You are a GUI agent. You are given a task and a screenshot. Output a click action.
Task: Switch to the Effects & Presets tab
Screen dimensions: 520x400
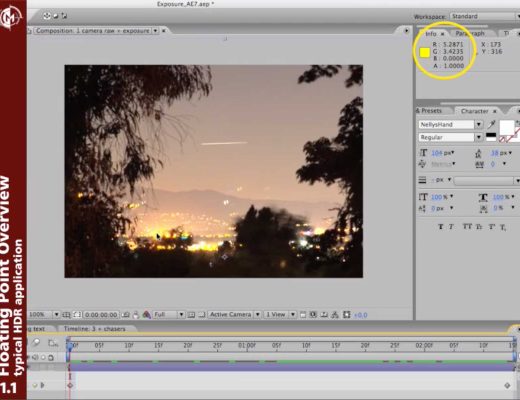429,111
